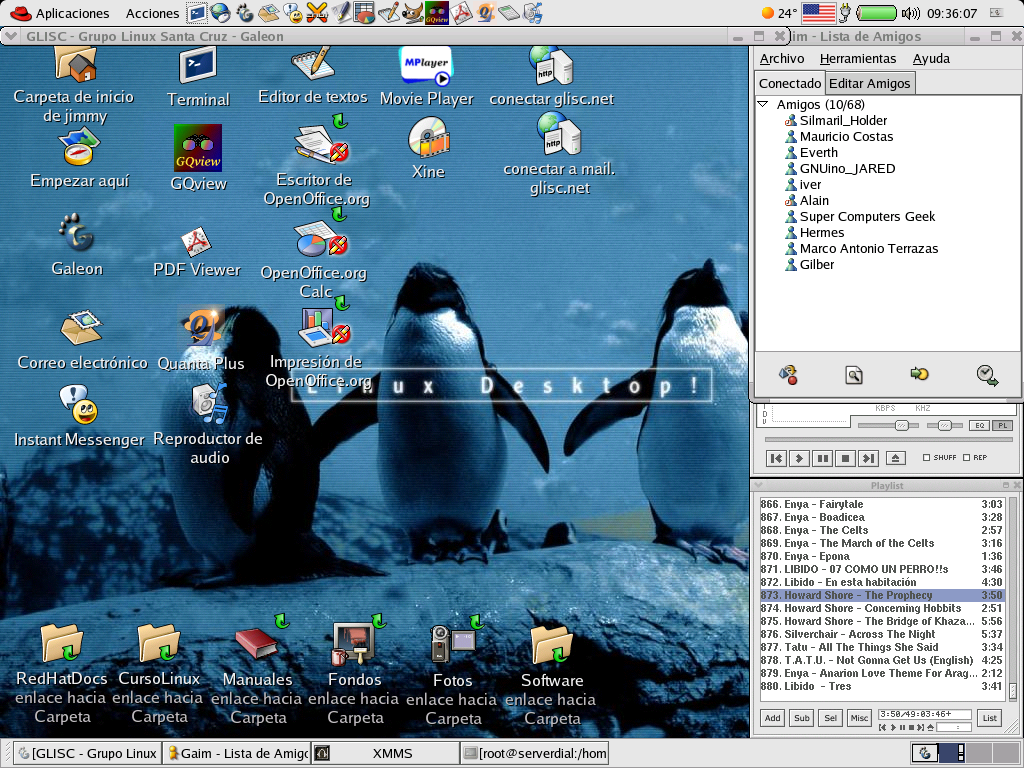Select the Conectado tab
1024x768 pixels.
click(x=790, y=84)
